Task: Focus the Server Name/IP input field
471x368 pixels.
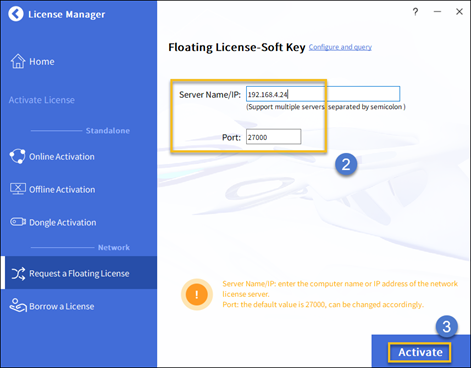Action: (x=323, y=94)
